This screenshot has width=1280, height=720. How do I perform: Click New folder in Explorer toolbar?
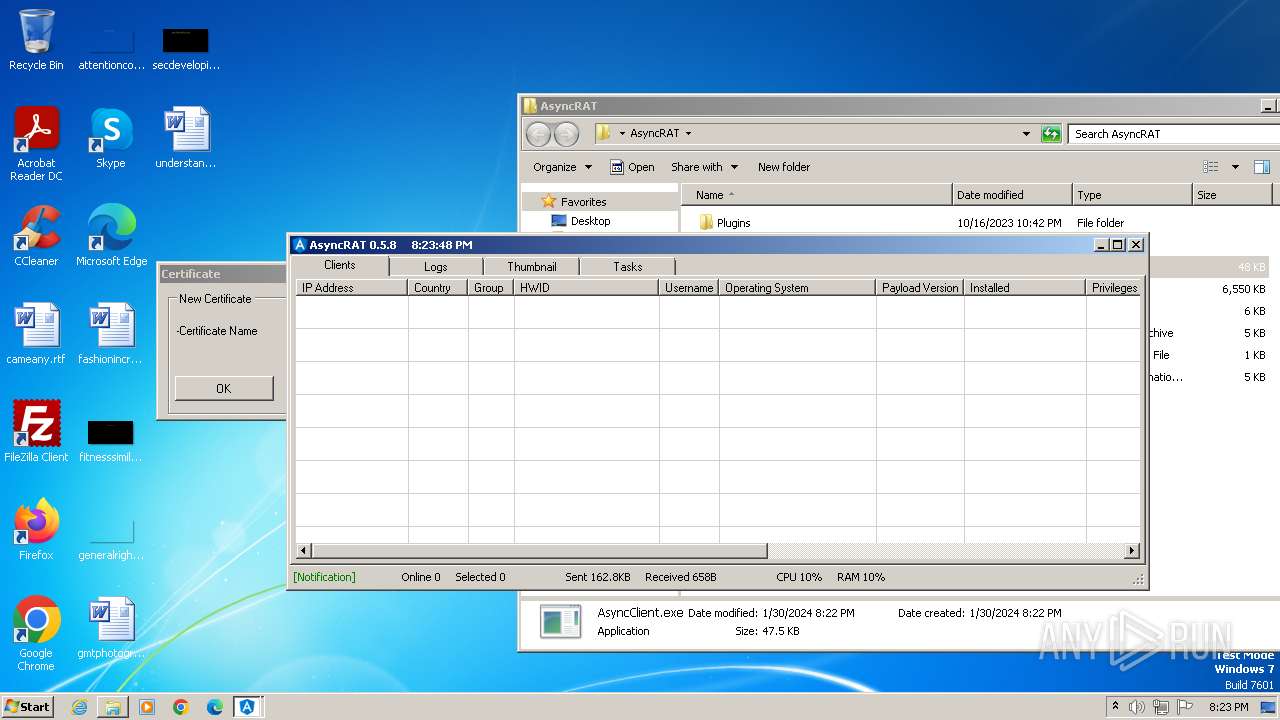tap(784, 167)
